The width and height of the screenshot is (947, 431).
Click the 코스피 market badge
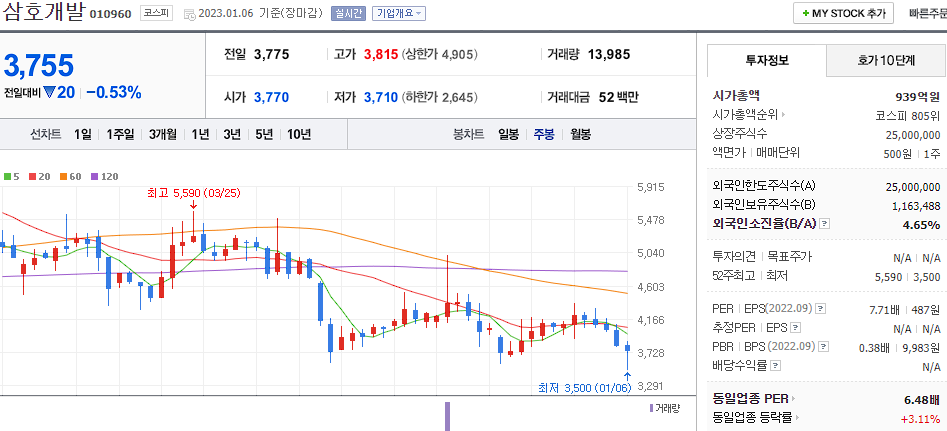point(157,13)
